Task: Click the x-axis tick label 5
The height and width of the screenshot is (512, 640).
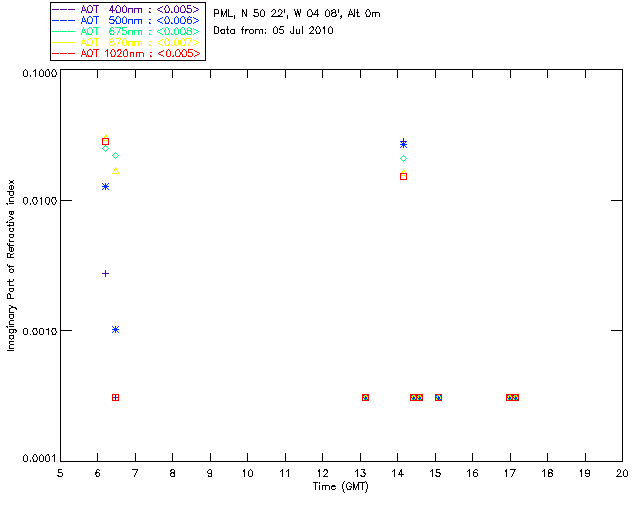Action: click(x=60, y=473)
